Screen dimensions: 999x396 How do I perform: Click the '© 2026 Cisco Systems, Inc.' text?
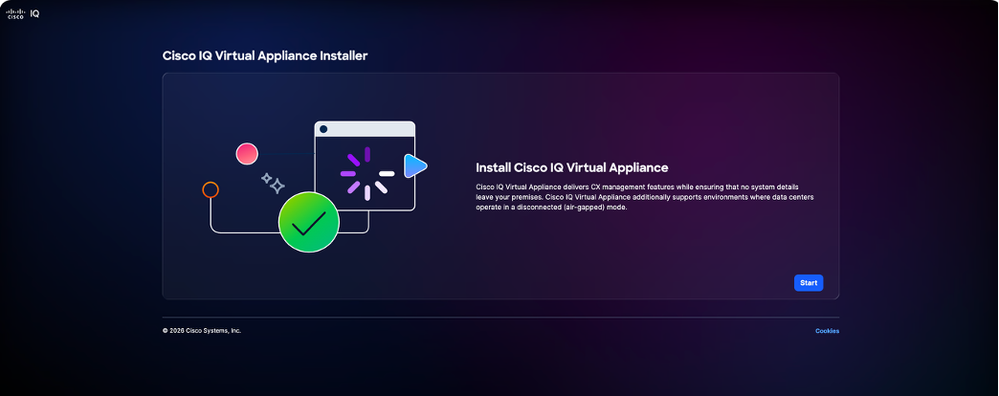coord(202,331)
